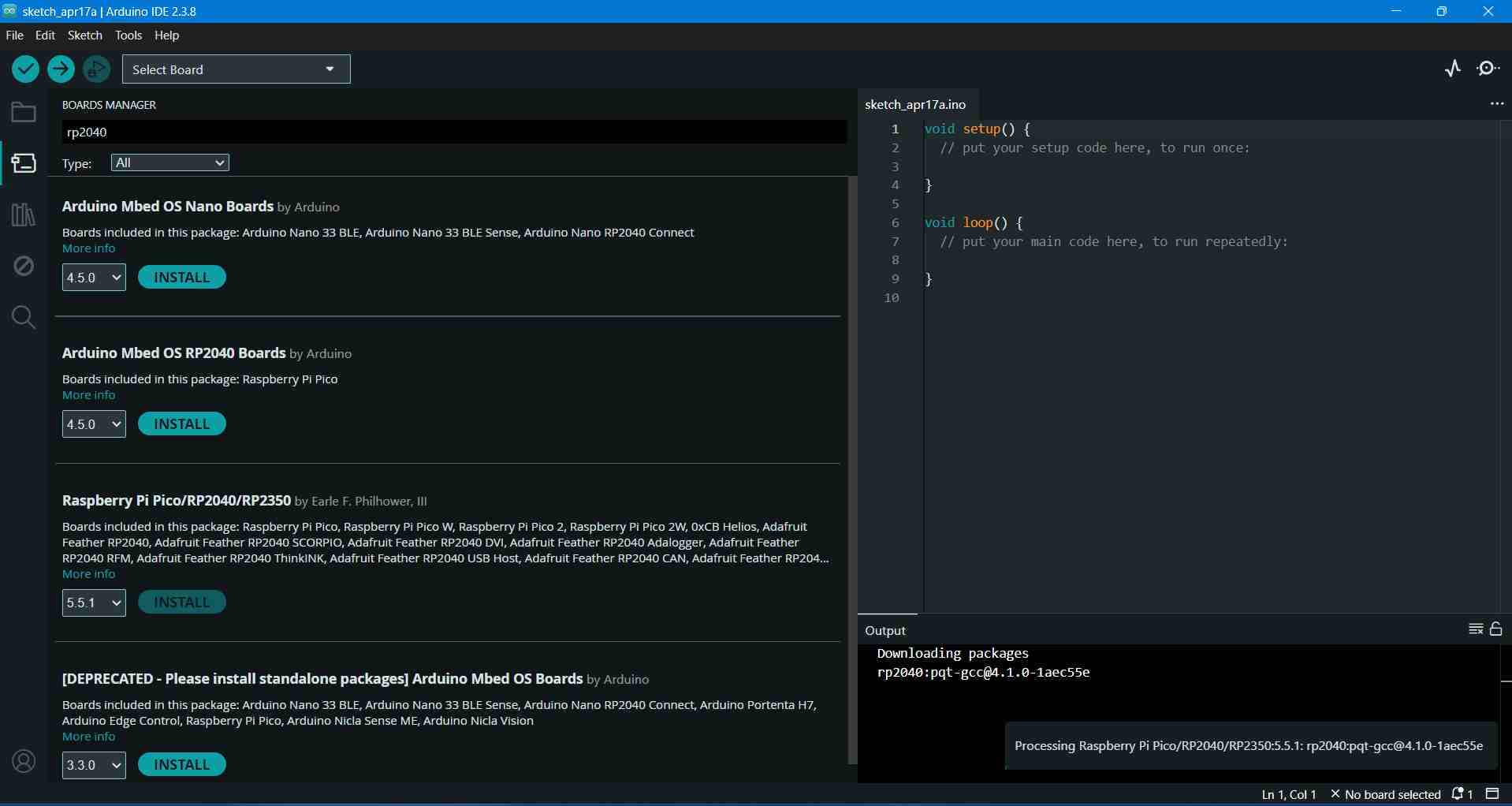This screenshot has height=806, width=1512.
Task: Click the Verify sketch checkmark button
Action: pos(26,69)
